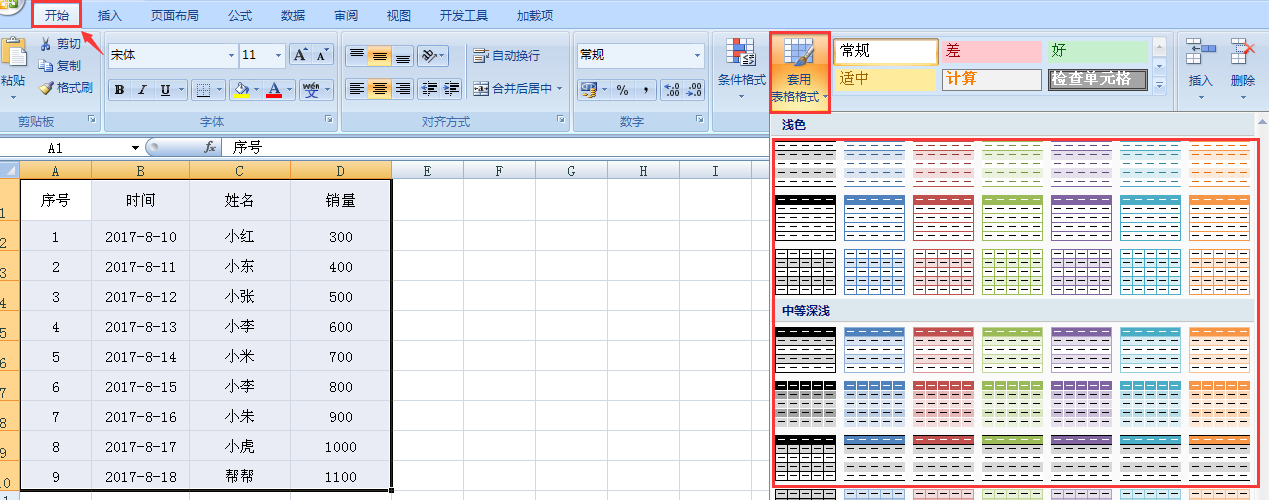The height and width of the screenshot is (500, 1269).
Task: Apply yellow fill color bucket
Action: pos(240,90)
